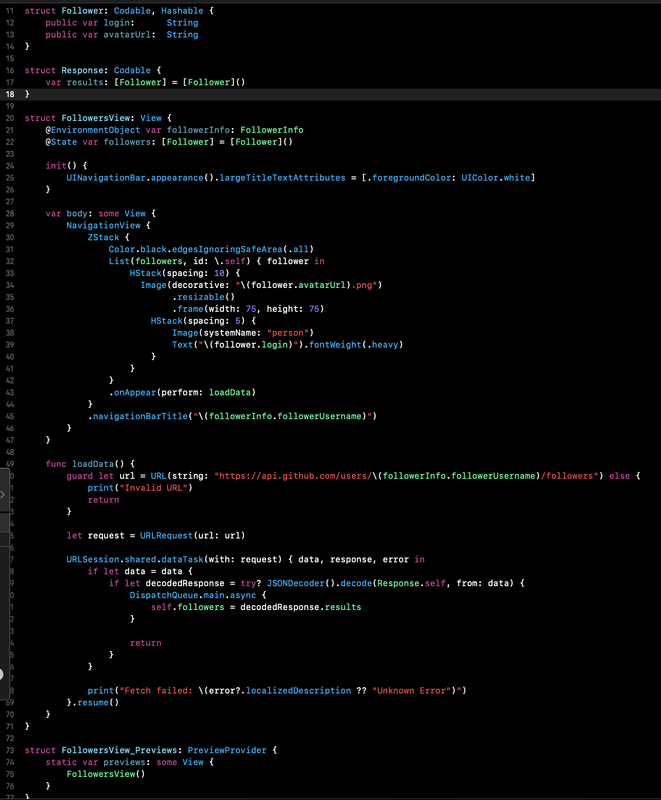661x800 pixels.
Task: Click 'FollowersView()' on line 75
Action: [106, 774]
